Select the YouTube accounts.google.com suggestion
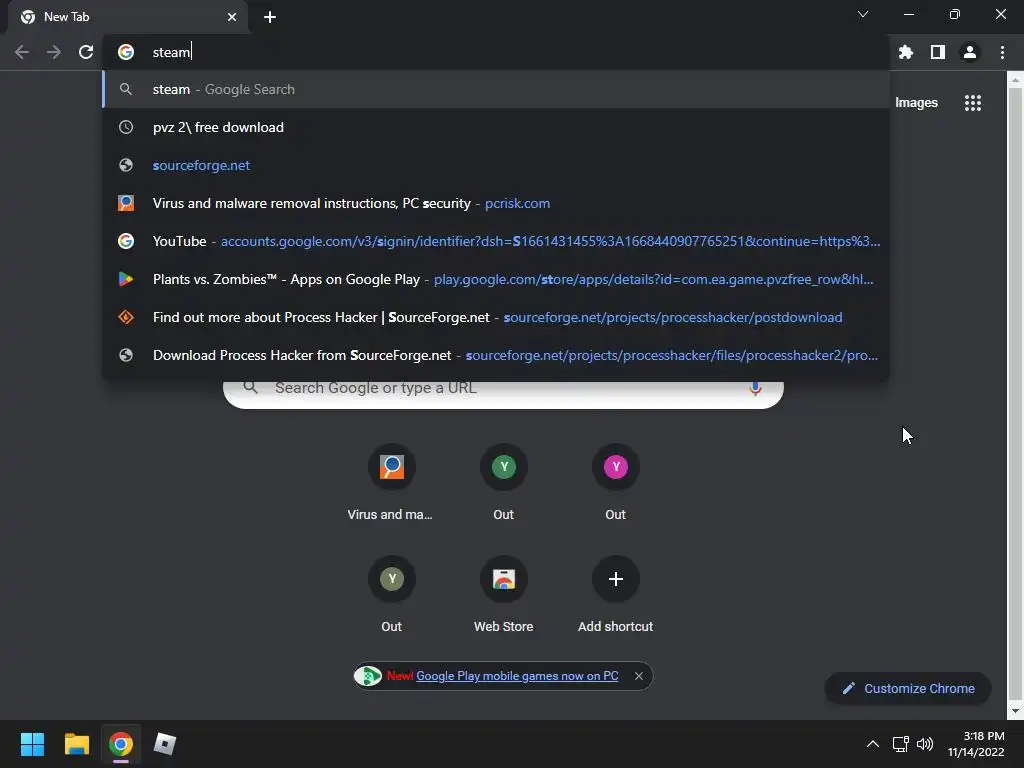 pyautogui.click(x=496, y=241)
